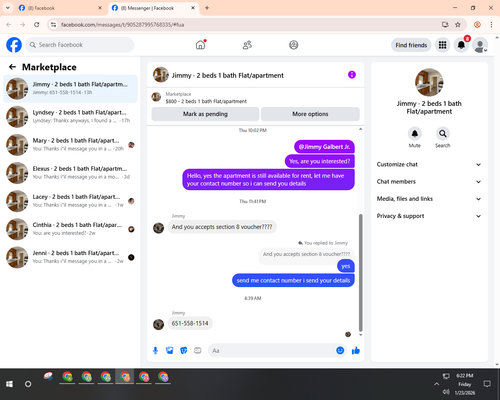Select the Jimmy conversation in the list
The image size is (500, 400).
(70, 89)
